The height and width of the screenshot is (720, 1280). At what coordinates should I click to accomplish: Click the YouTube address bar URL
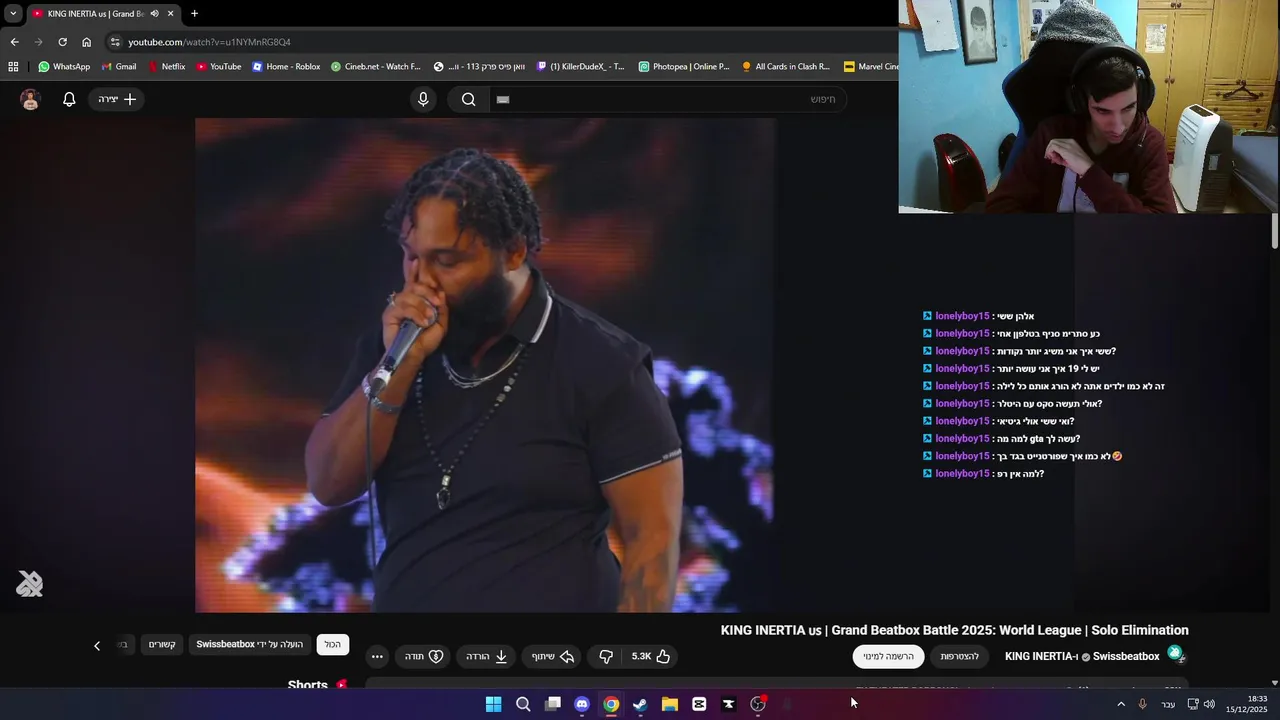pyautogui.click(x=209, y=42)
